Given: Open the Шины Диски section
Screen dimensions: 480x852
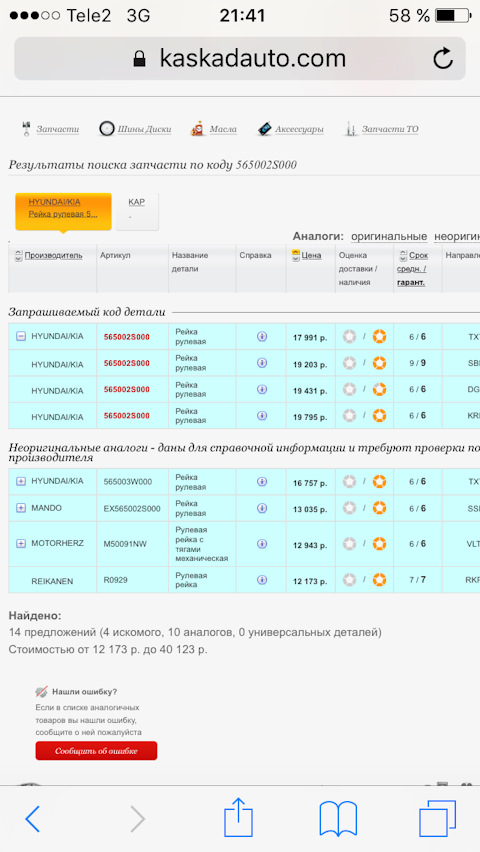Looking at the screenshot, I should point(144,129).
